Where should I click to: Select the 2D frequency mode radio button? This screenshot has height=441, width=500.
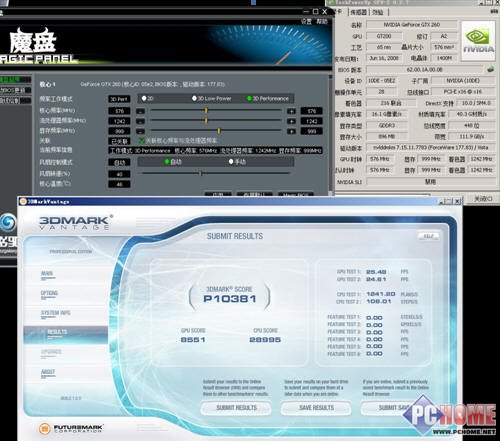[x=144, y=98]
